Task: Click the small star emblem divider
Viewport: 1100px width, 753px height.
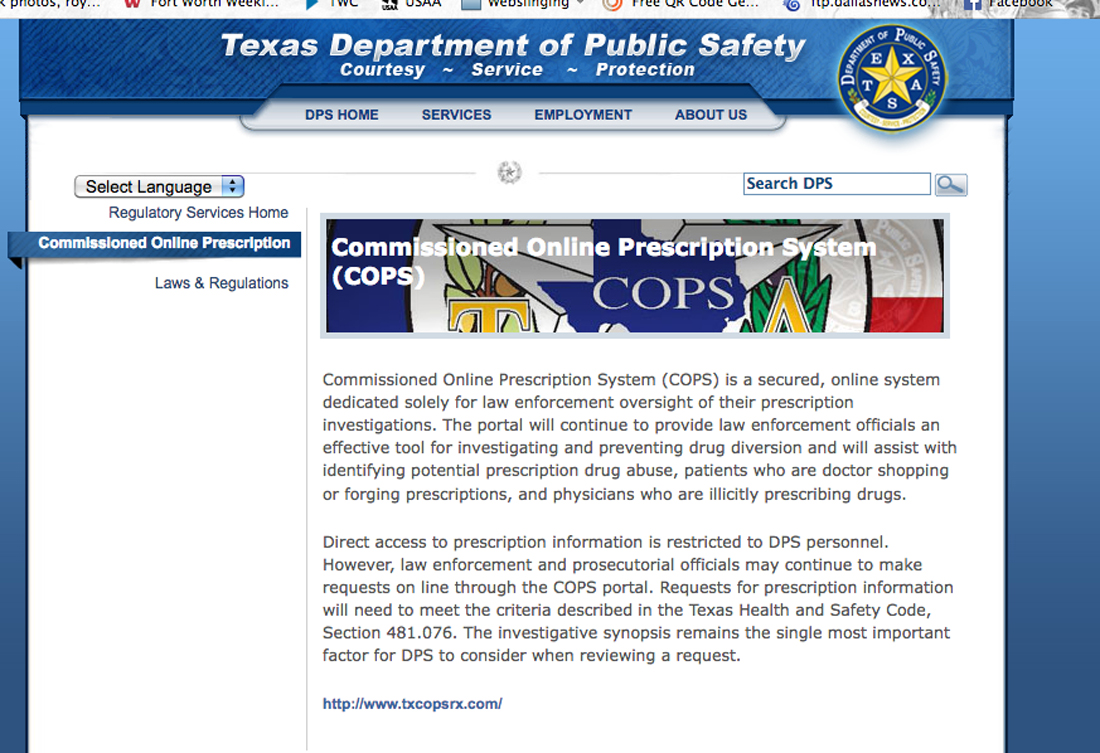Action: click(510, 173)
